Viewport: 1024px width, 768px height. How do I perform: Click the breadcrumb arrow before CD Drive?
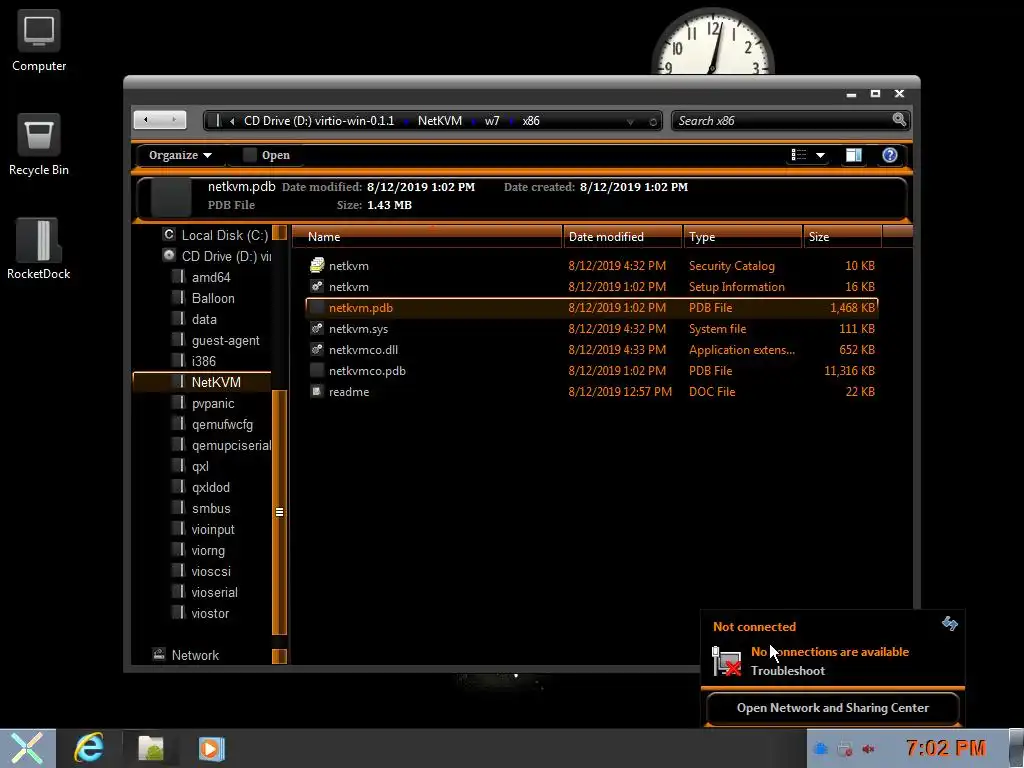[x=232, y=121]
